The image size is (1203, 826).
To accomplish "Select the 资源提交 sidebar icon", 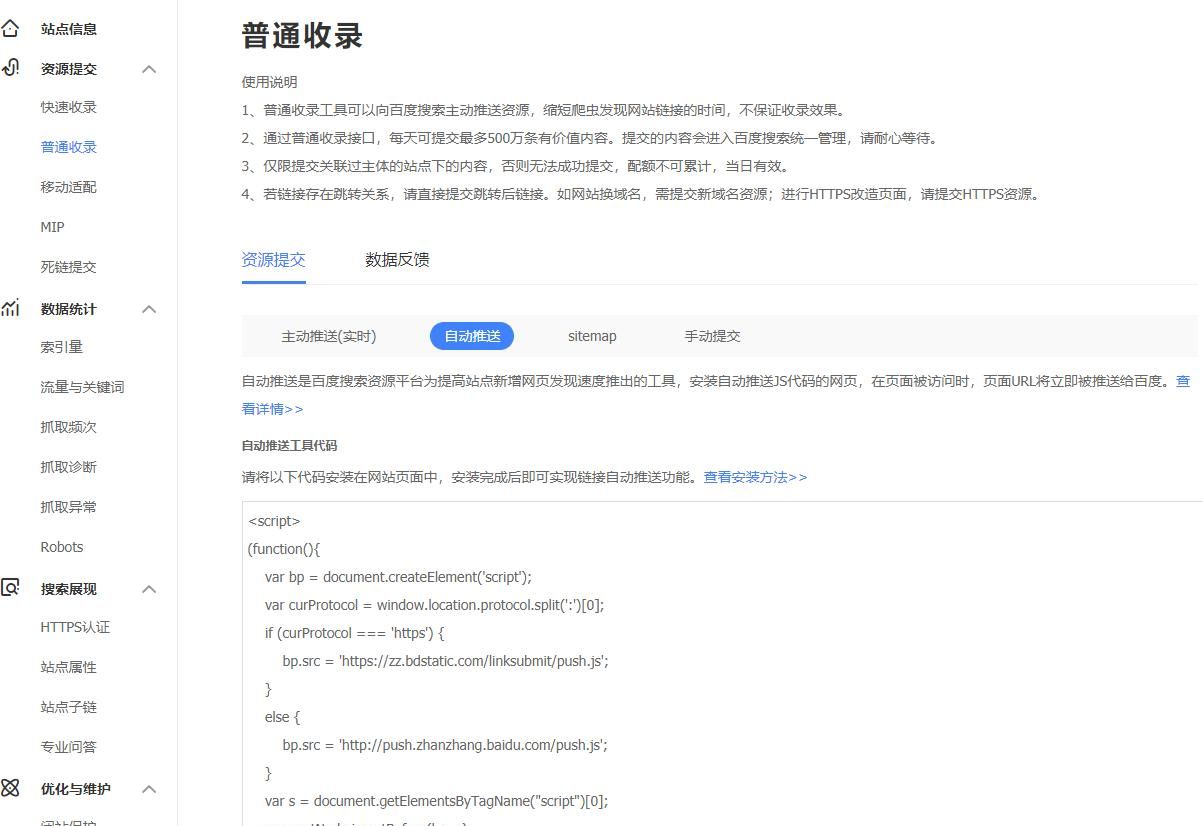I will (11, 68).
